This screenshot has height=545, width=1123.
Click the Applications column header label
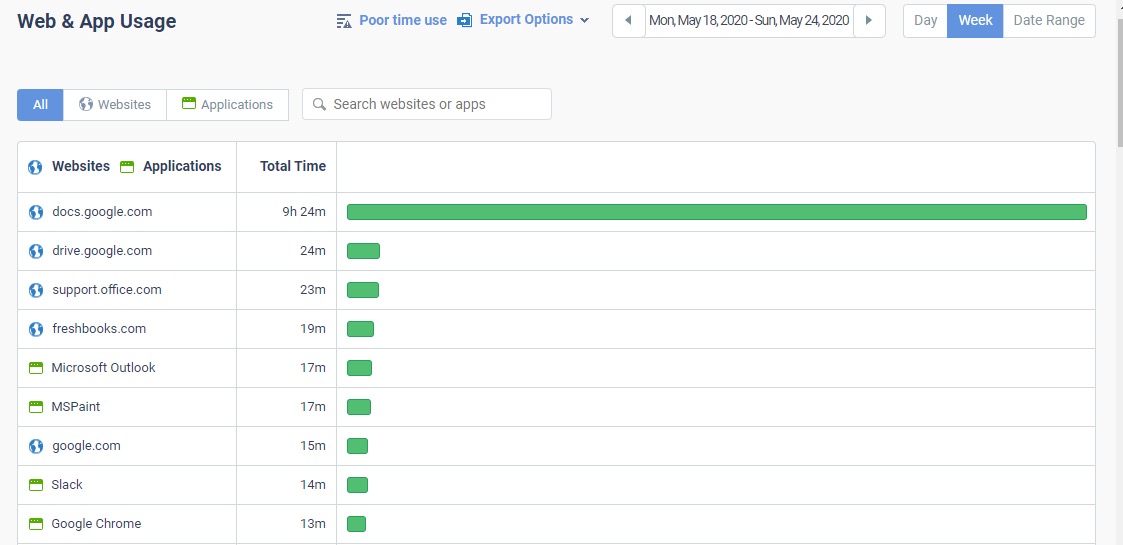(182, 166)
